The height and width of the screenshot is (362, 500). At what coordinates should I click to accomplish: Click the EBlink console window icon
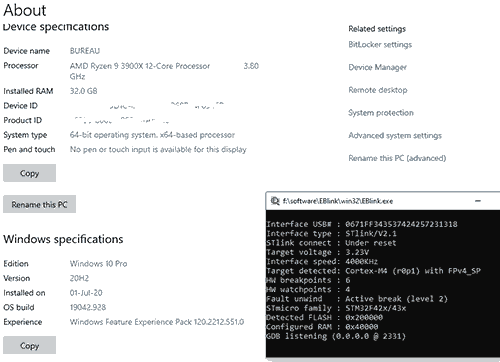275,201
